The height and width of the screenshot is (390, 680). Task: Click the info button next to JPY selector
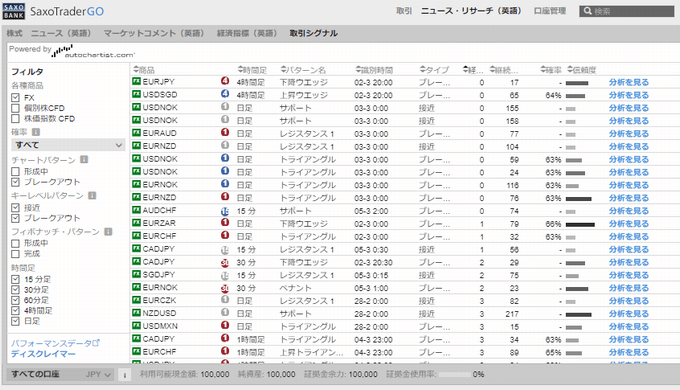124,375
